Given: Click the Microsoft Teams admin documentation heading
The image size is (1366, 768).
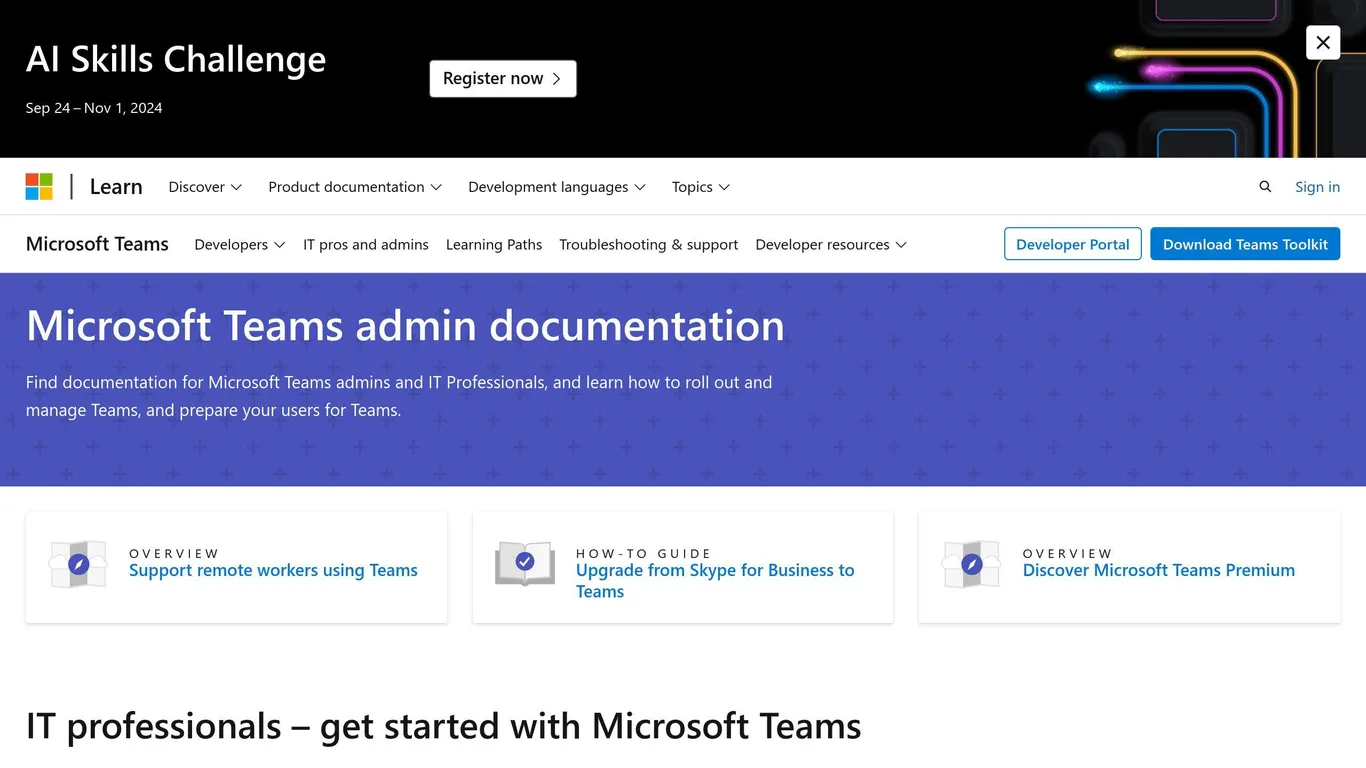Looking at the screenshot, I should point(405,325).
